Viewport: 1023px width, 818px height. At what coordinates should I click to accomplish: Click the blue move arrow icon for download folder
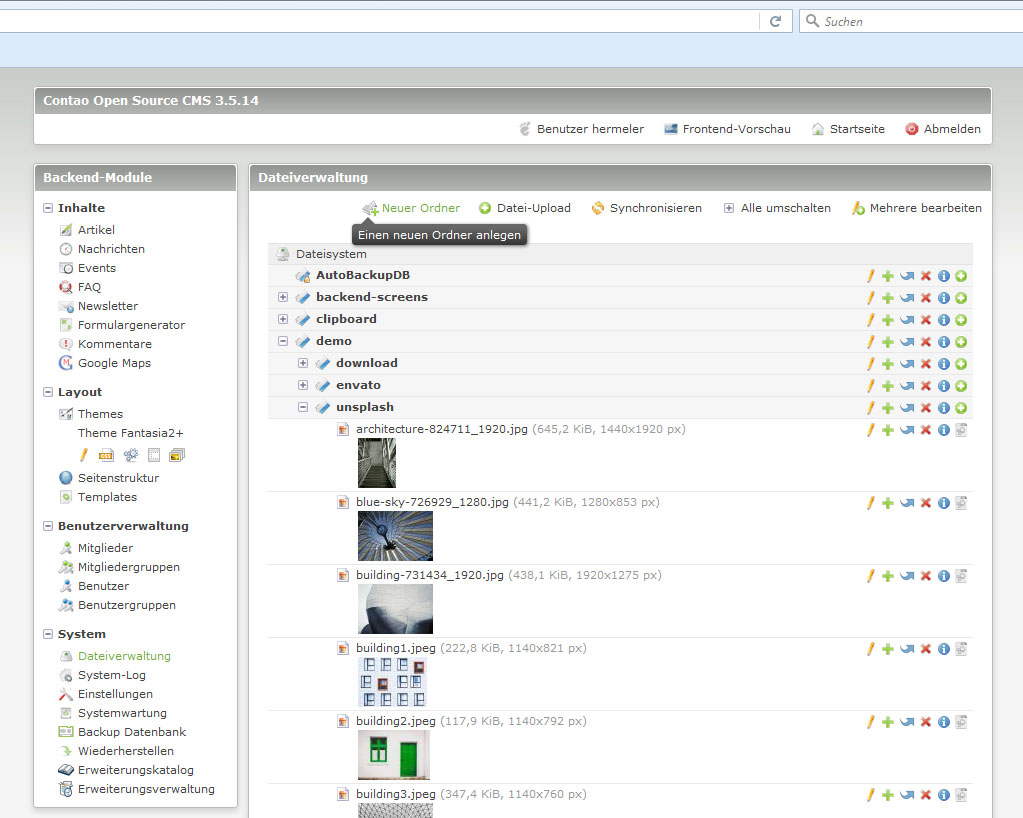pos(907,364)
